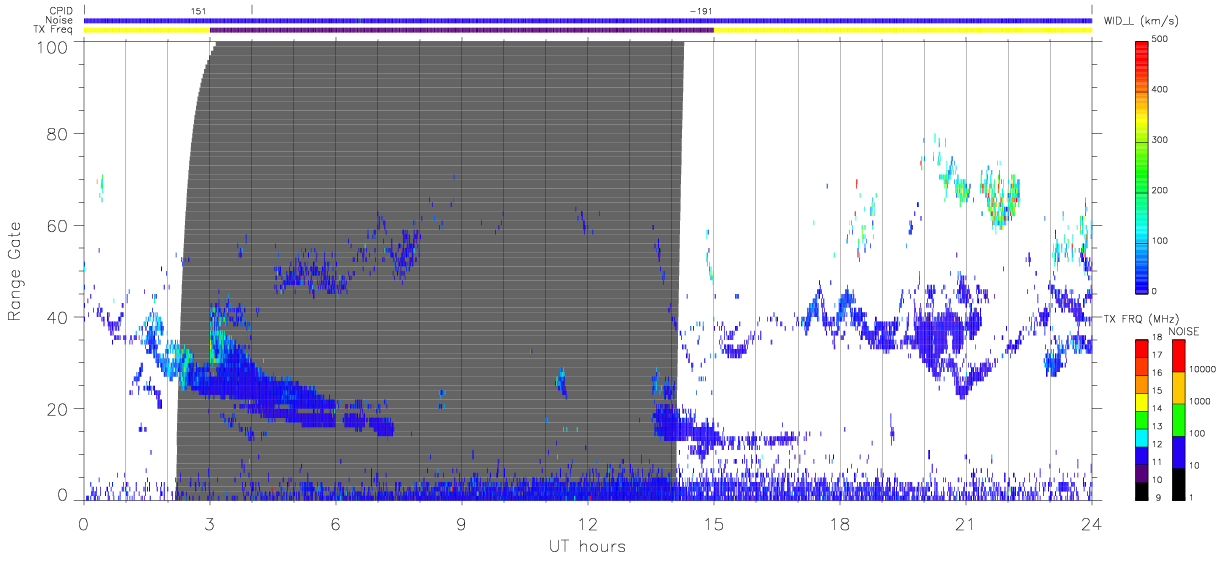Click the 60 tick label on Range Gate axis
Viewport: 1228px width, 567px height.
(58, 225)
